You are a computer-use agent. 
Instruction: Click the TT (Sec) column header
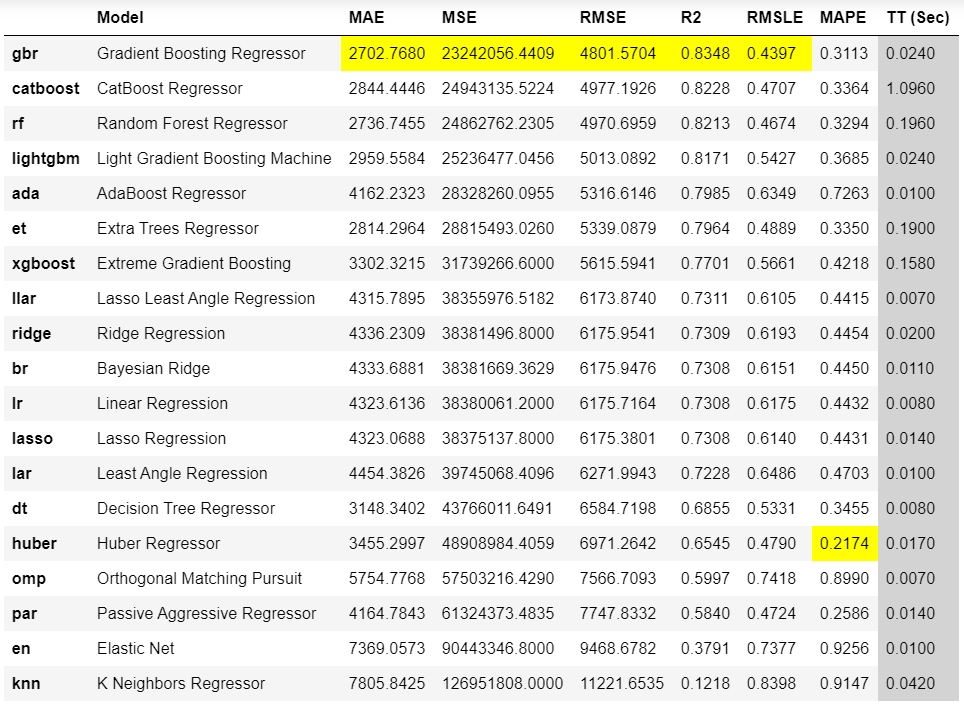917,18
